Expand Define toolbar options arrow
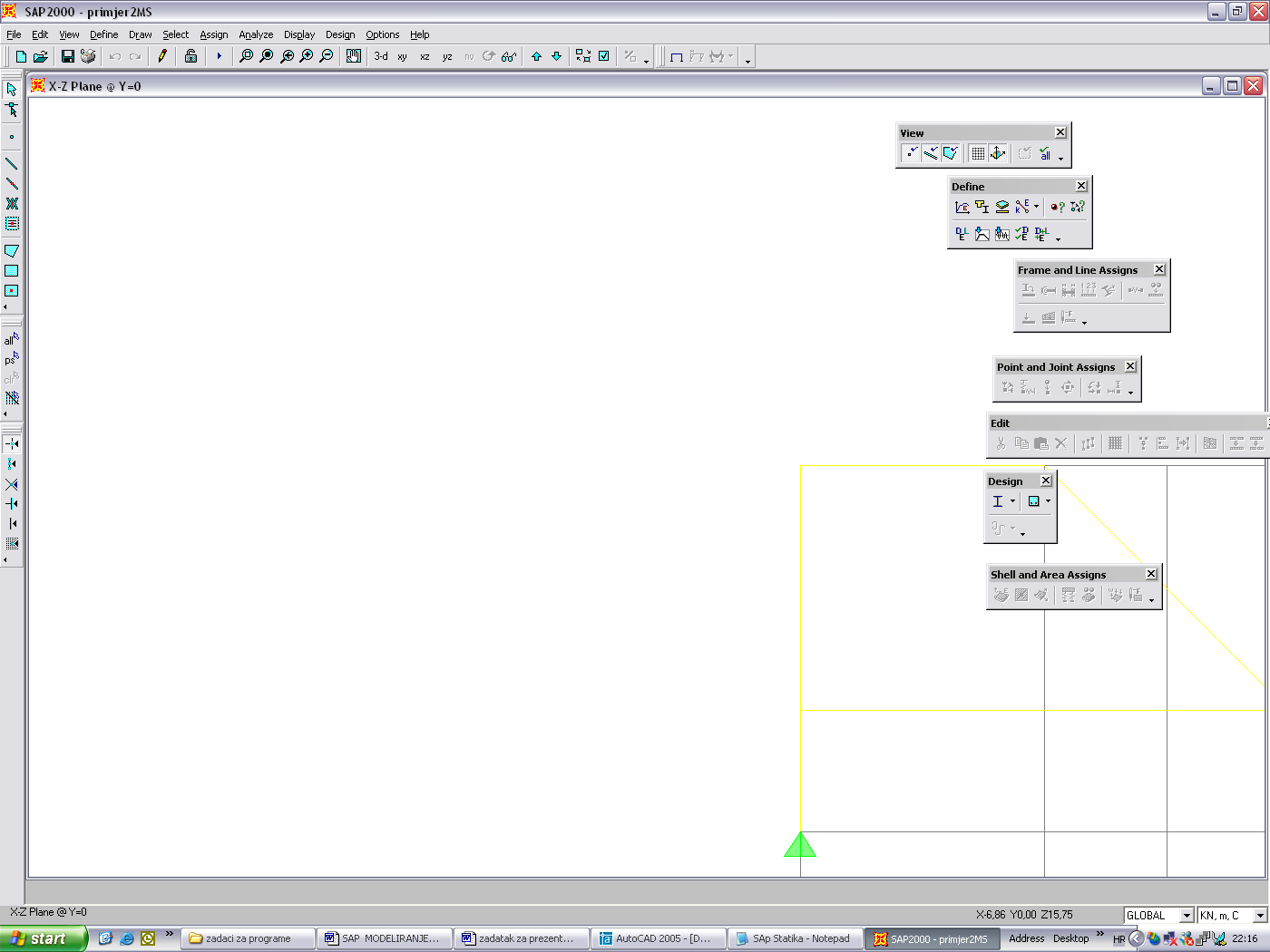1270x952 pixels. click(1059, 239)
